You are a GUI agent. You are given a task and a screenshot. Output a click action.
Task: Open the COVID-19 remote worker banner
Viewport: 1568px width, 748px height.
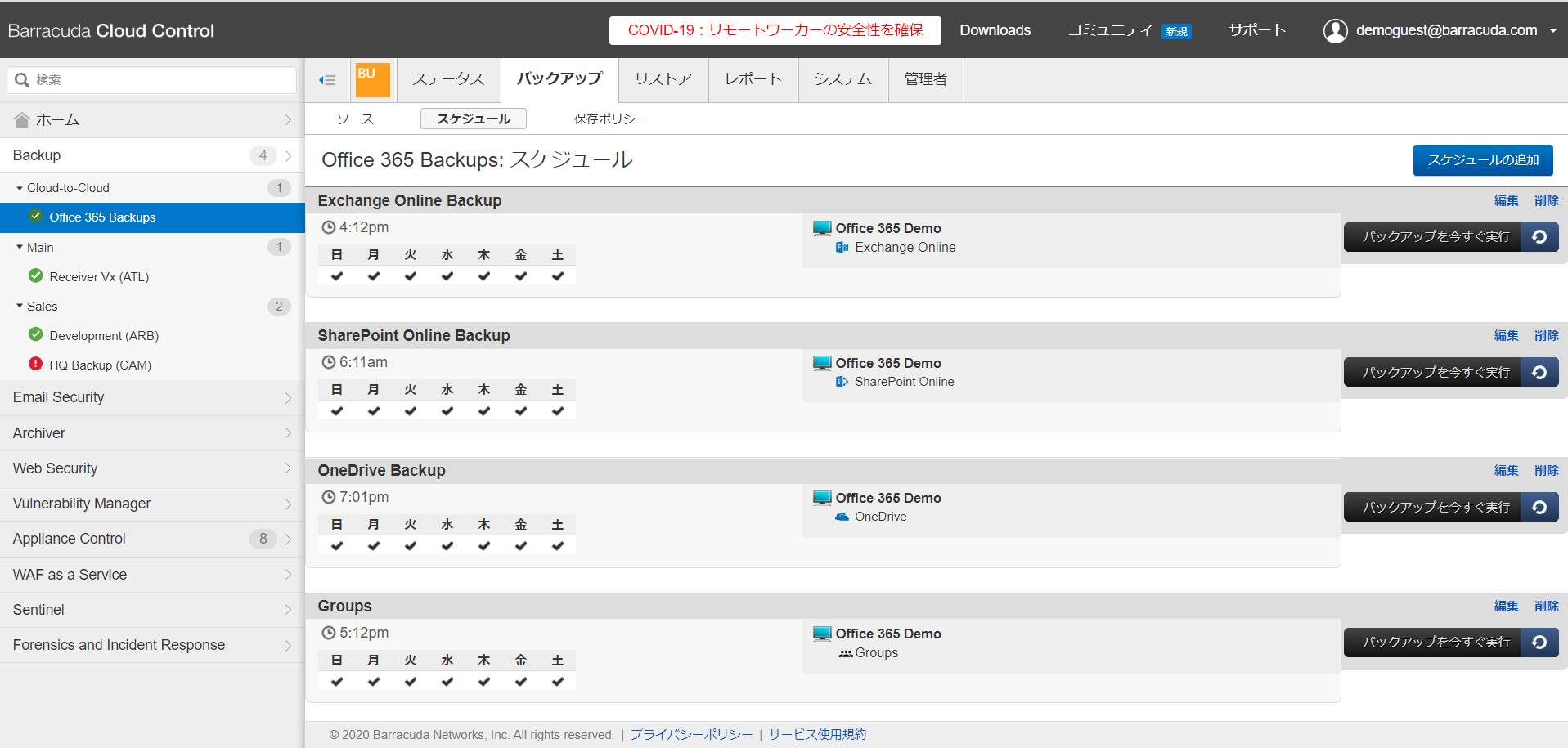click(775, 30)
